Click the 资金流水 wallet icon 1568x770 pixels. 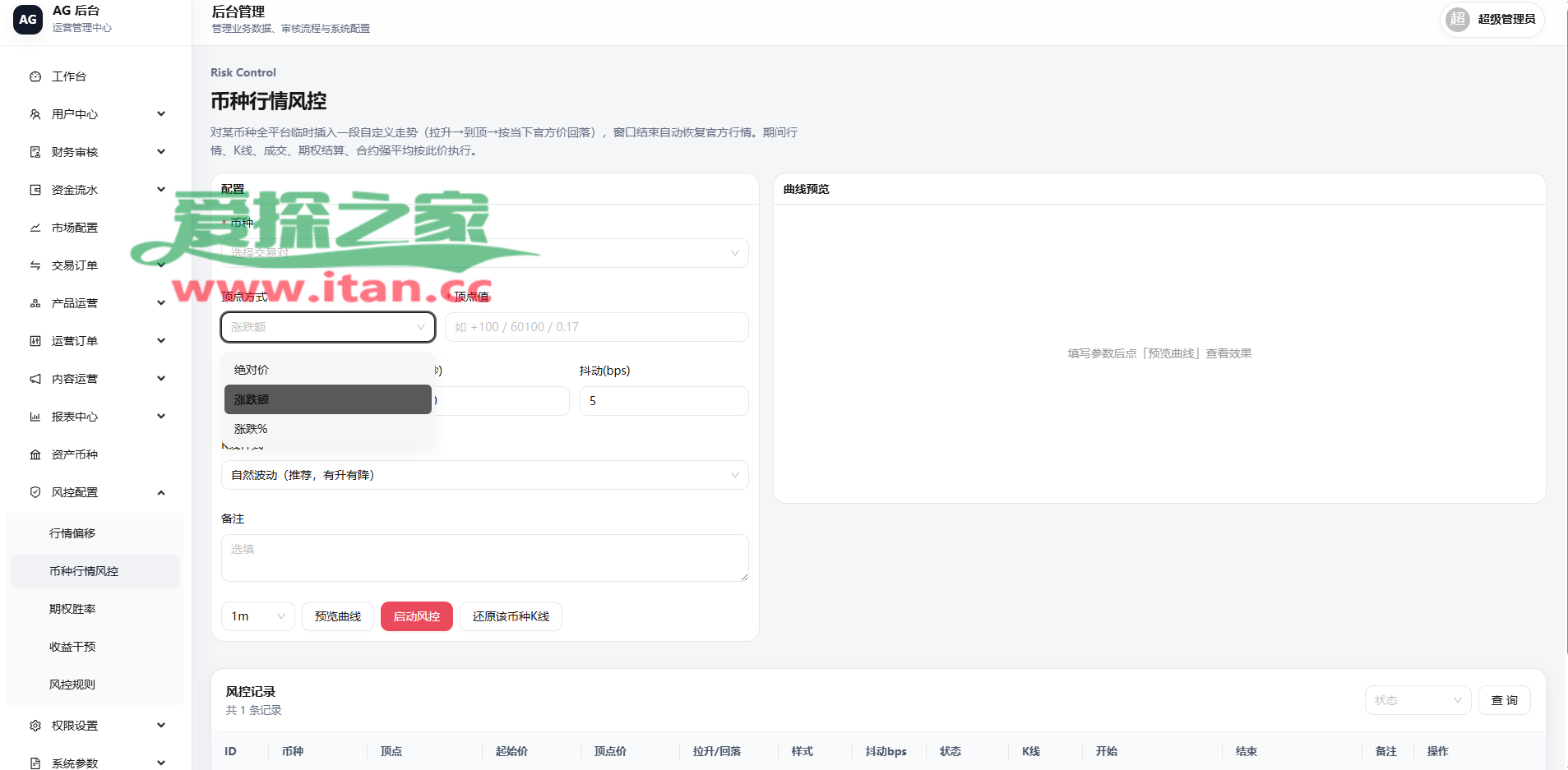pyautogui.click(x=35, y=190)
